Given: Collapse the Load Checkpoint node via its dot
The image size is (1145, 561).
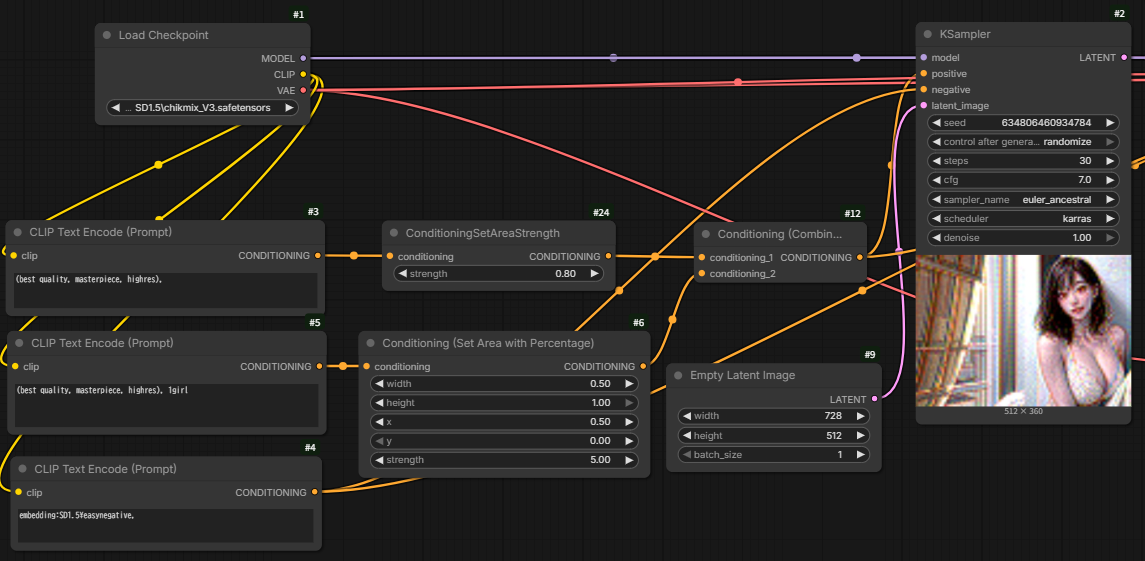Looking at the screenshot, I should [107, 35].
